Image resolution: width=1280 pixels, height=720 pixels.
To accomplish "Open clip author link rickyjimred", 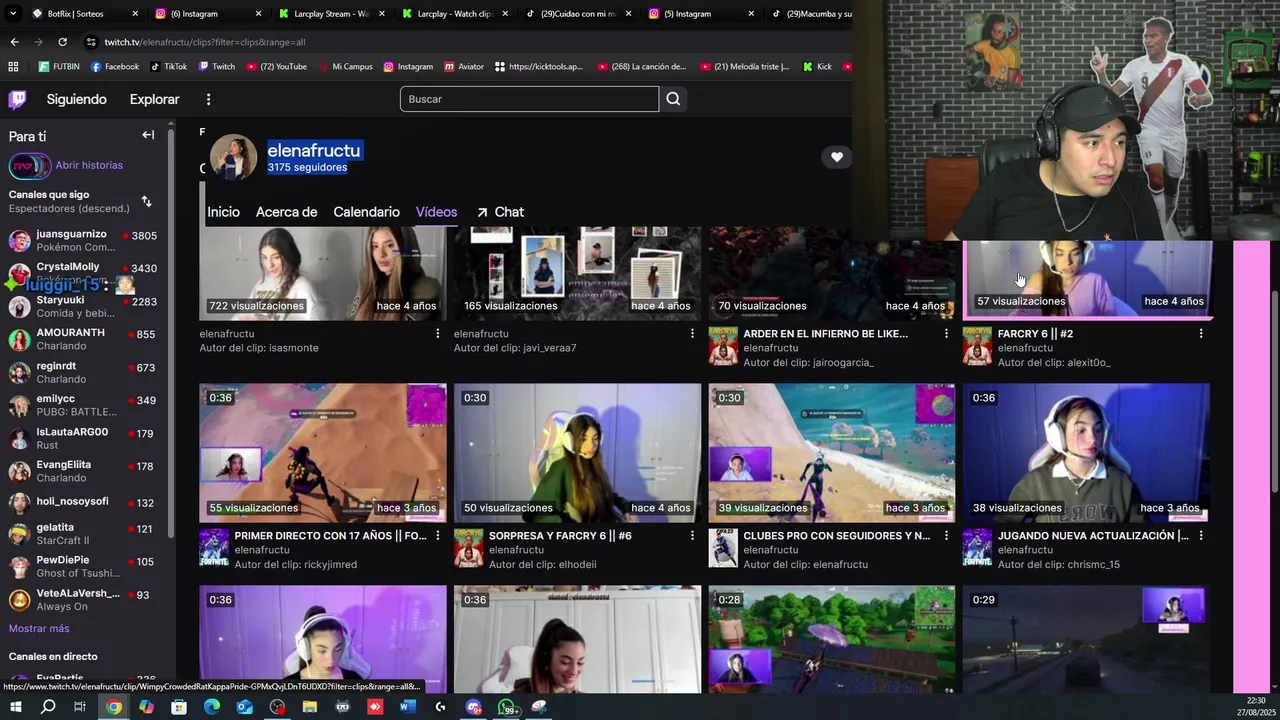I will (x=328, y=565).
